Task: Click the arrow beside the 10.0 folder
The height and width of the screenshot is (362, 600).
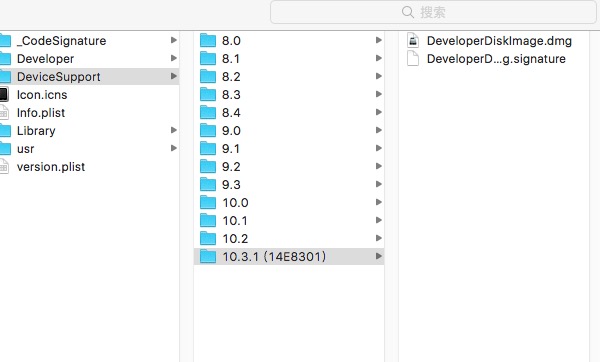Action: tap(379, 202)
